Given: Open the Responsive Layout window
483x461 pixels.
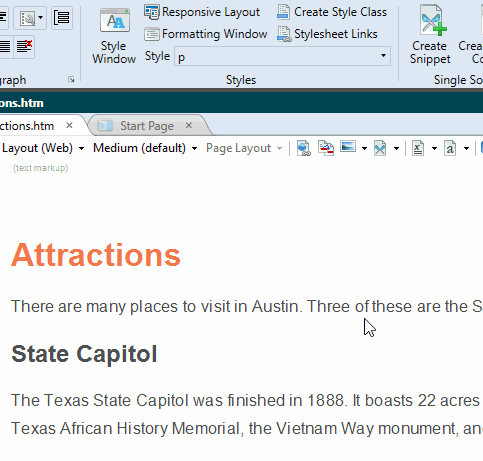Looking at the screenshot, I should click(x=202, y=12).
